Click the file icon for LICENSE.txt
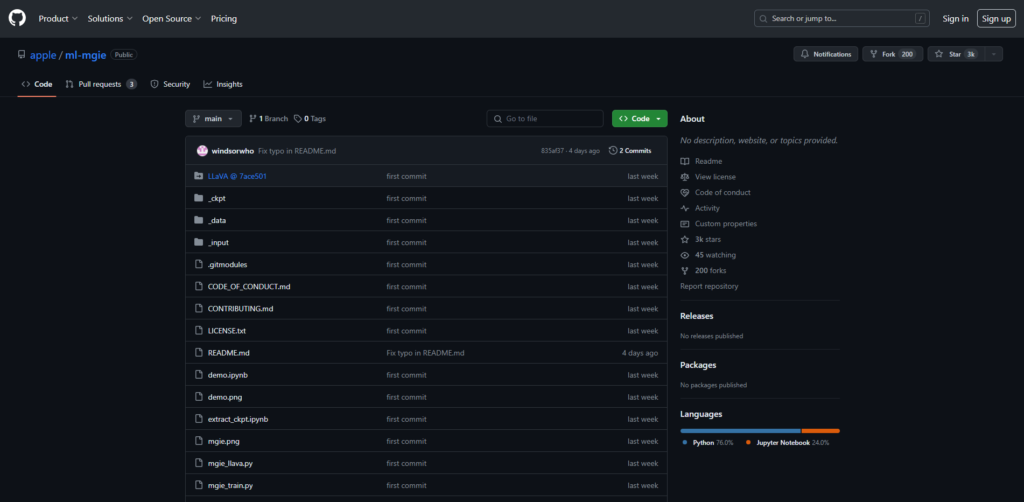Viewport: 1024px width, 502px height. (x=199, y=331)
